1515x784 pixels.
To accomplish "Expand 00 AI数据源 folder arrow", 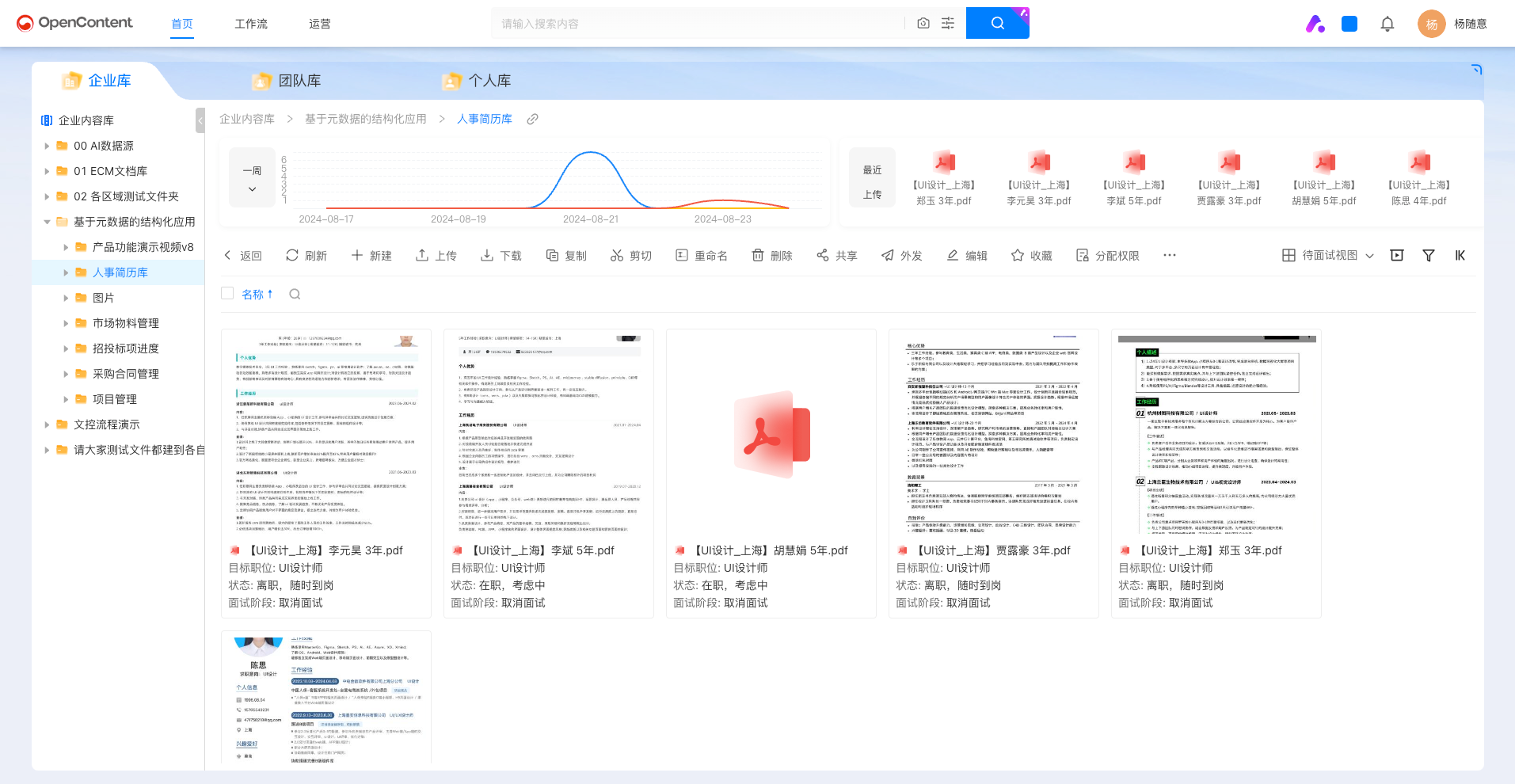I will pos(47,146).
